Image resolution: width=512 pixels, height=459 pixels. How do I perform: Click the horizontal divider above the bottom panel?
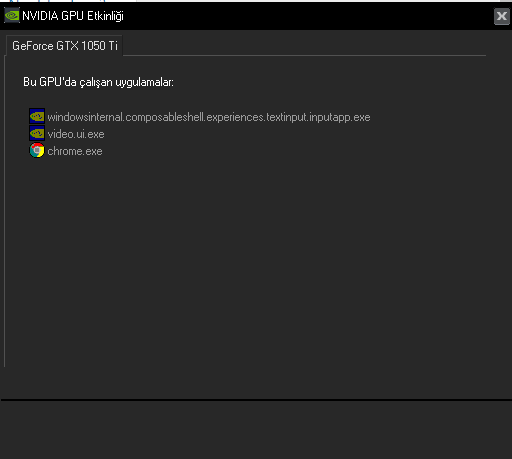(x=256, y=399)
